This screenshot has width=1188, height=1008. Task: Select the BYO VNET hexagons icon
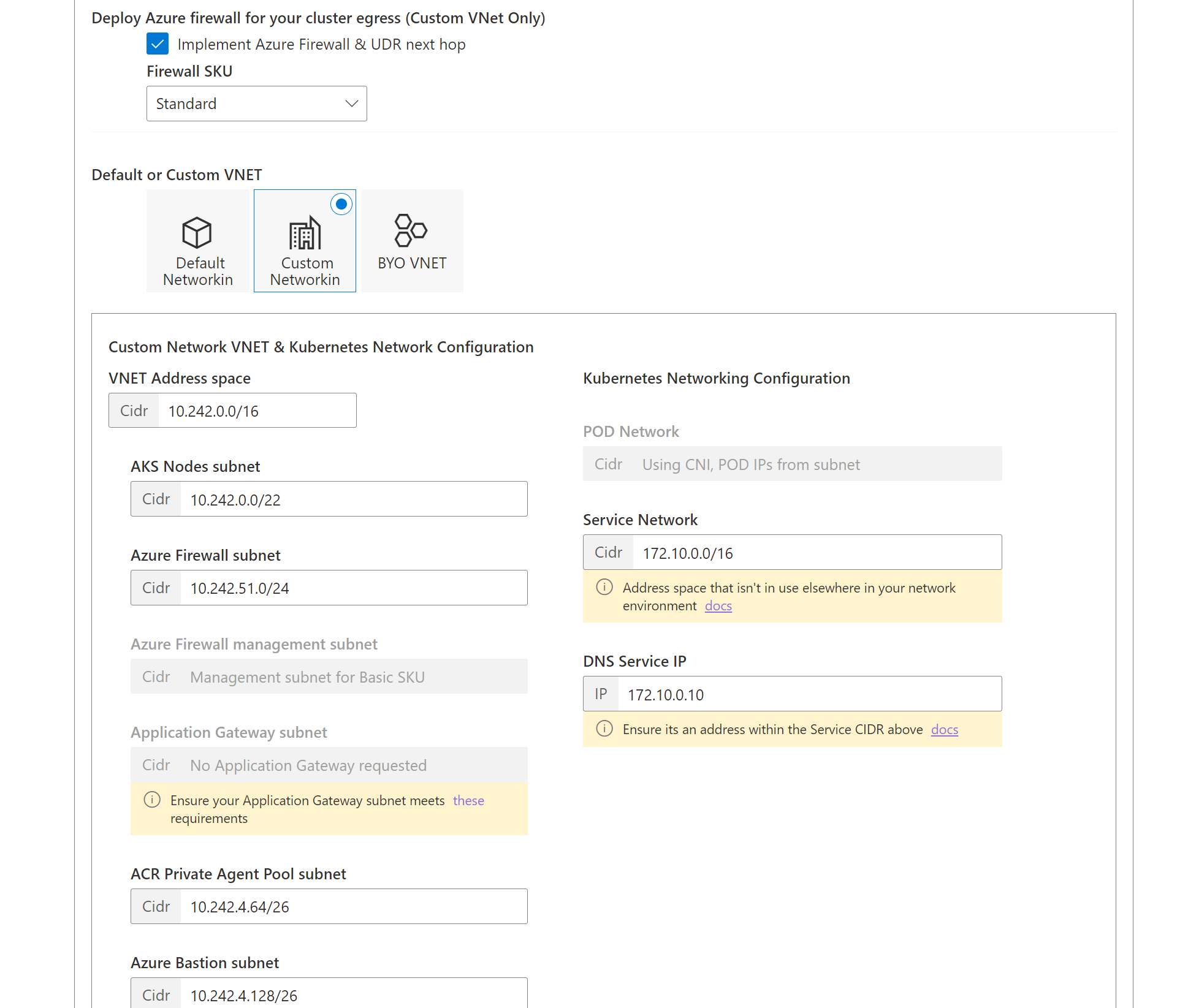click(409, 232)
